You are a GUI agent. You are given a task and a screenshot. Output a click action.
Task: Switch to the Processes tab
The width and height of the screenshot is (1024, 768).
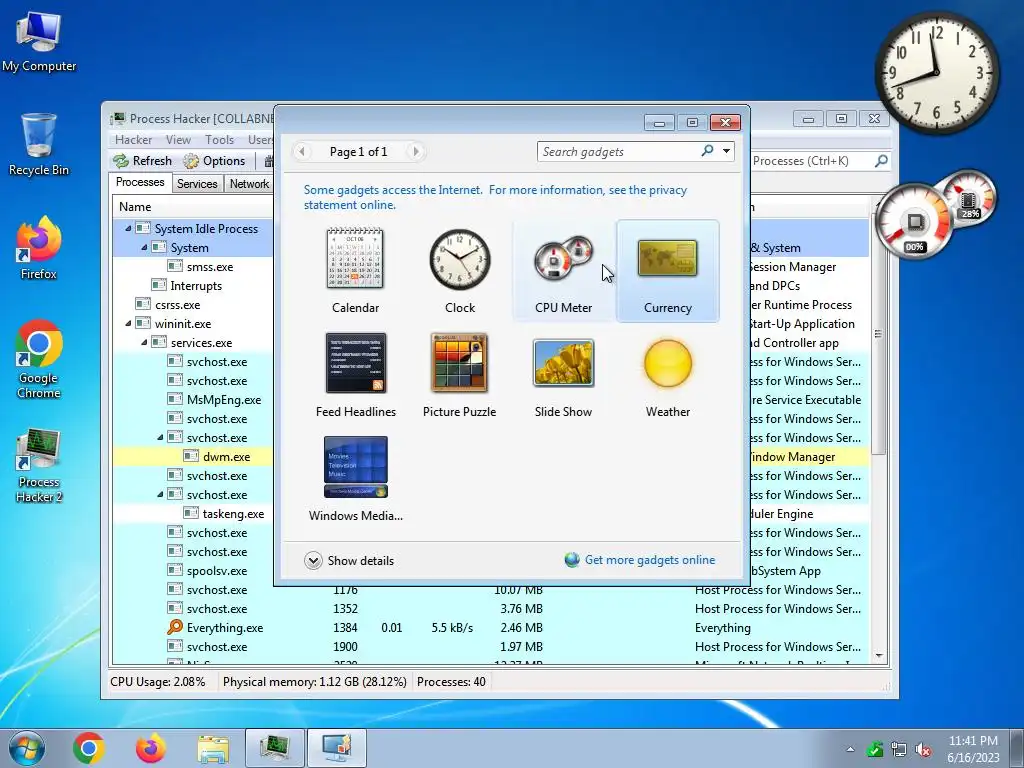140,182
